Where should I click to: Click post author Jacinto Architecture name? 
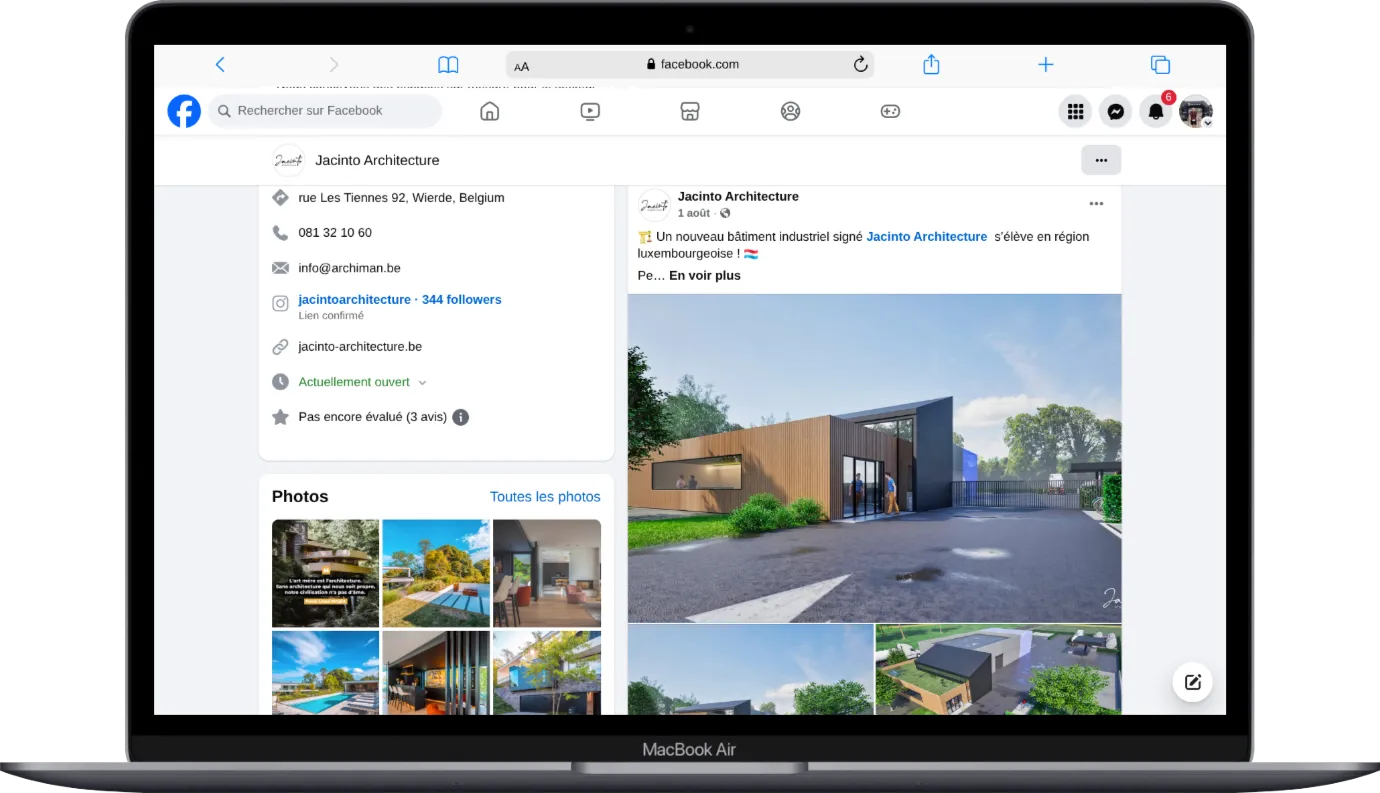(738, 197)
